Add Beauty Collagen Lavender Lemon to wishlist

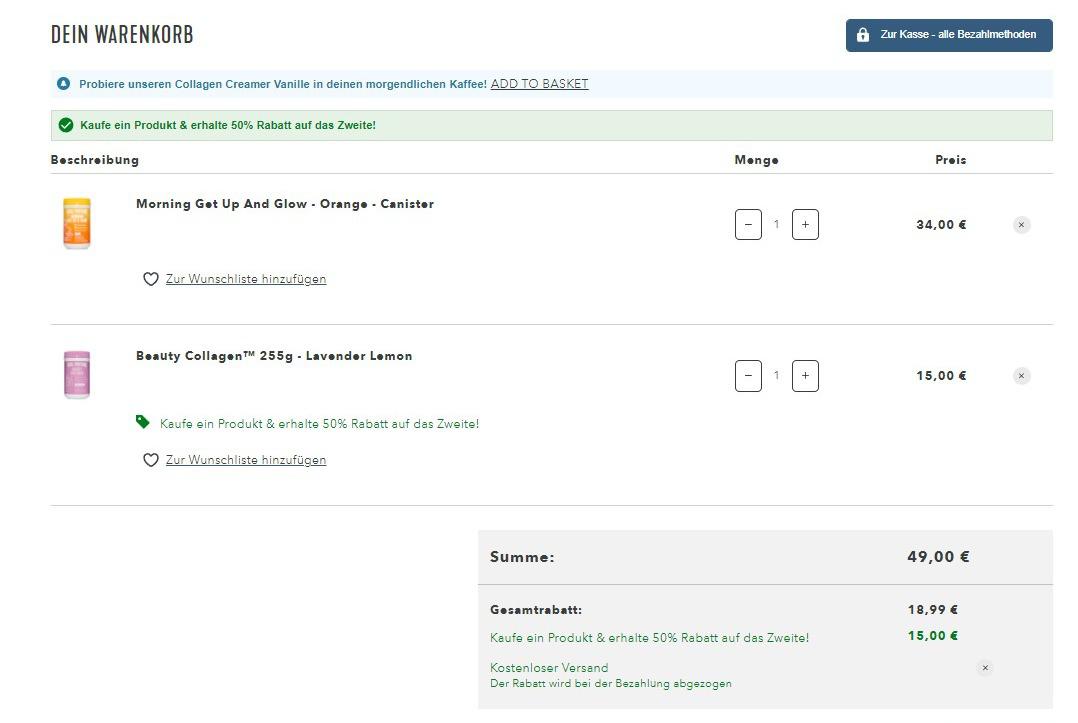click(245, 460)
